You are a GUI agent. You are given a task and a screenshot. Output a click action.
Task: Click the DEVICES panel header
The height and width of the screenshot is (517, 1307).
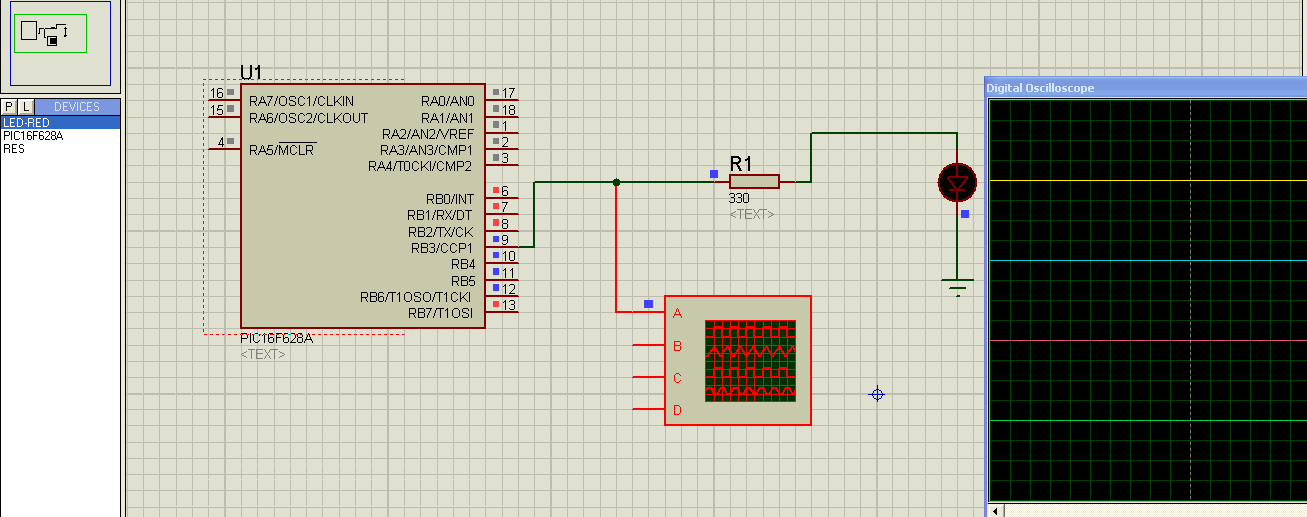(77, 107)
